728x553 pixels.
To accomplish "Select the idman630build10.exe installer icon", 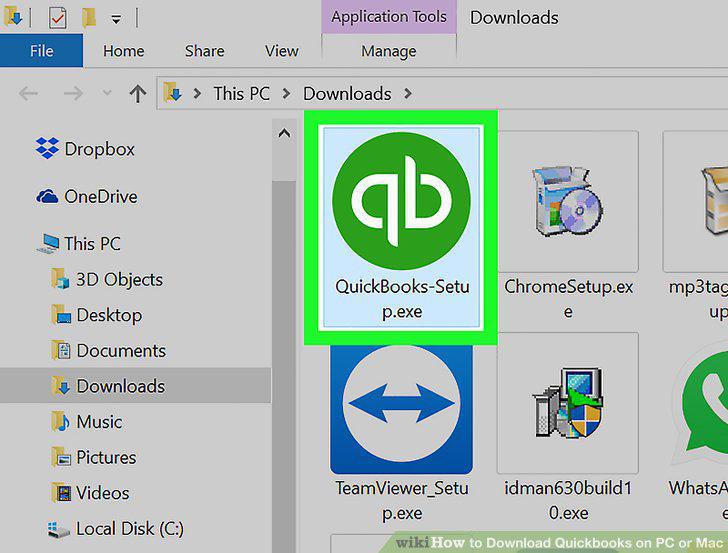I will [567, 403].
